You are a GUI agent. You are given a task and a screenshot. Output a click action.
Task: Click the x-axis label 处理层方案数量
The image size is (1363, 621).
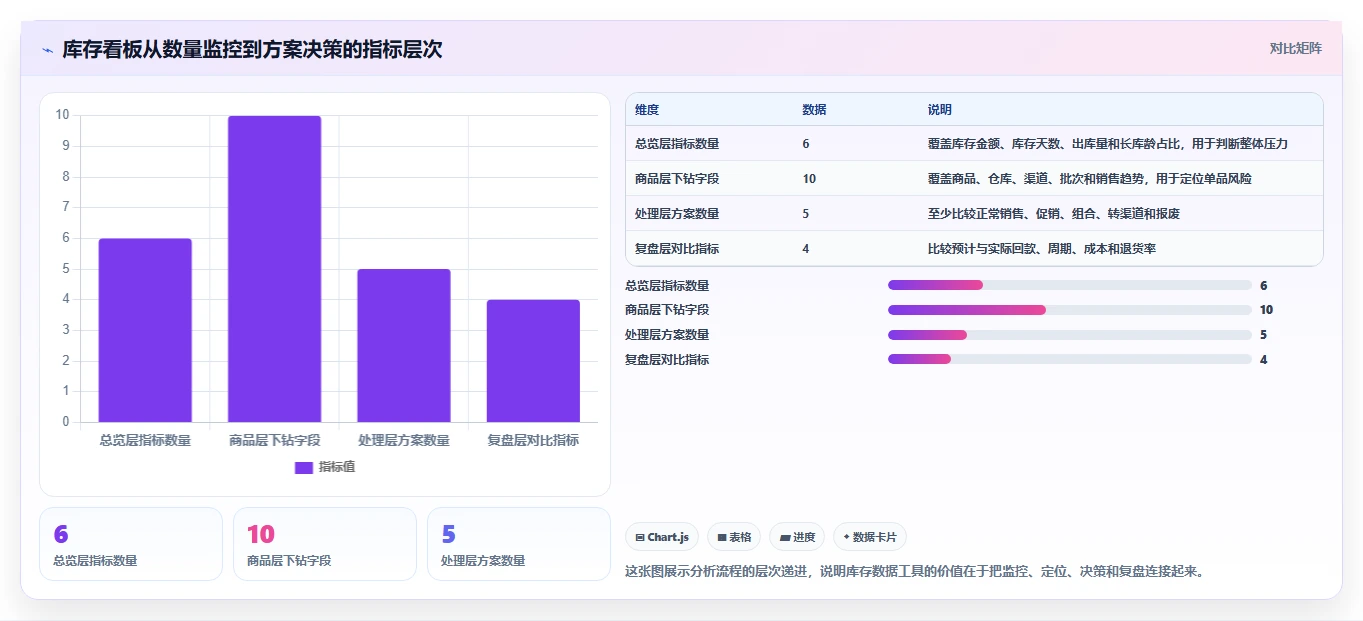tap(404, 440)
